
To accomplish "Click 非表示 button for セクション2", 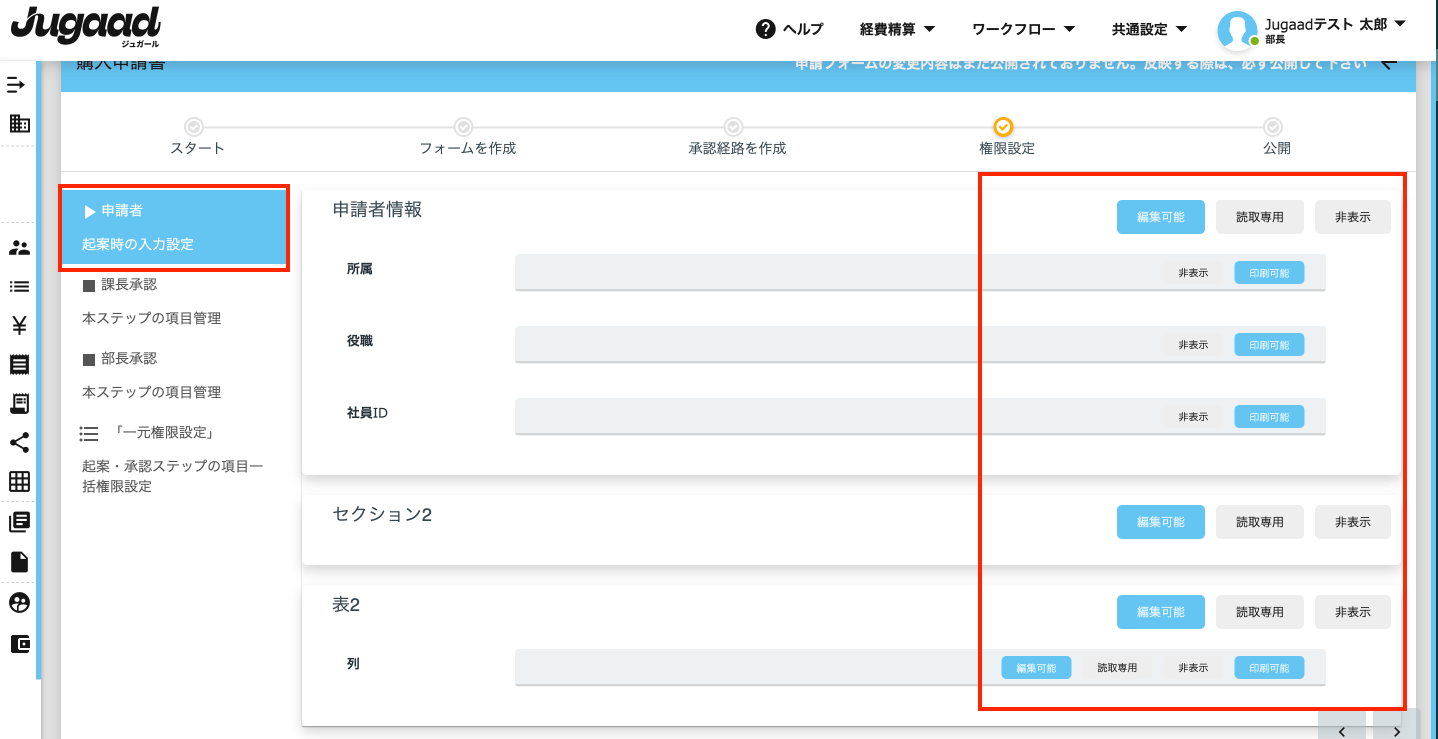I will tap(1352, 522).
